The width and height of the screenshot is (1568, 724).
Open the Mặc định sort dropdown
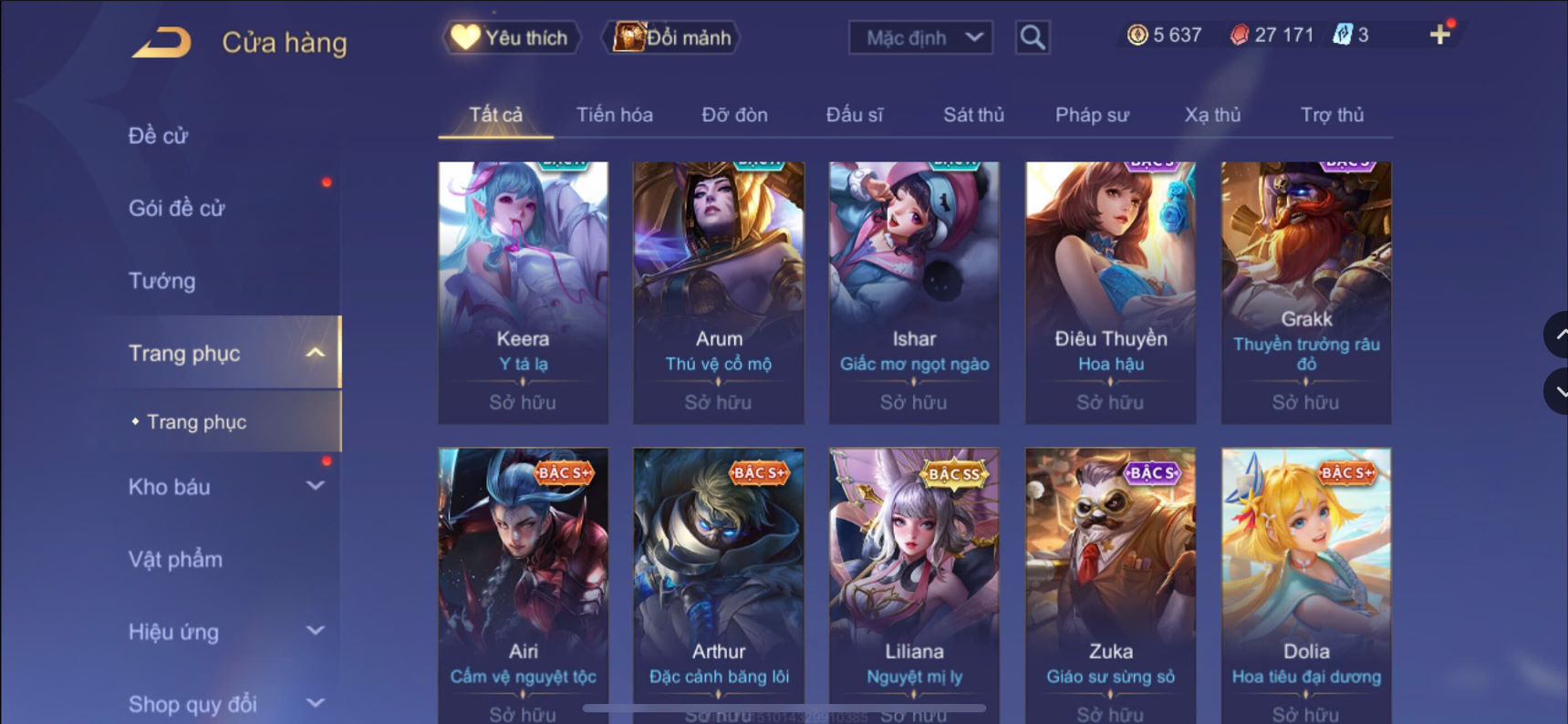[921, 37]
